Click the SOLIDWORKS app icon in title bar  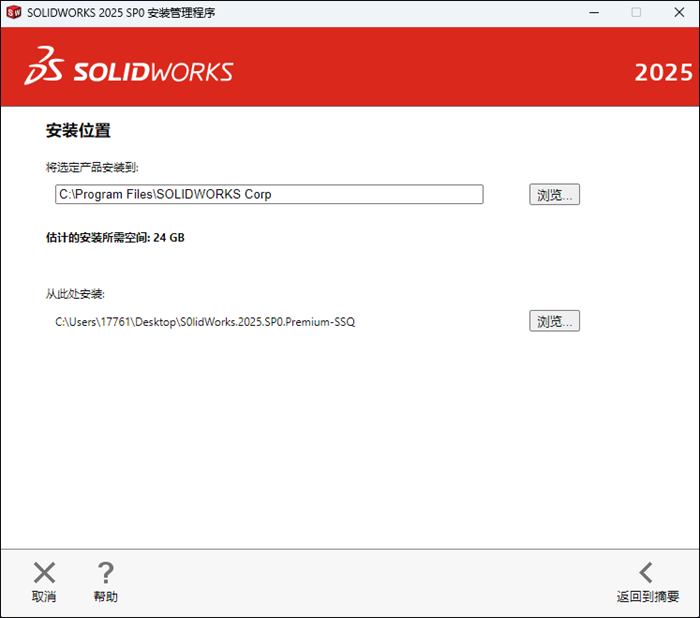click(13, 13)
